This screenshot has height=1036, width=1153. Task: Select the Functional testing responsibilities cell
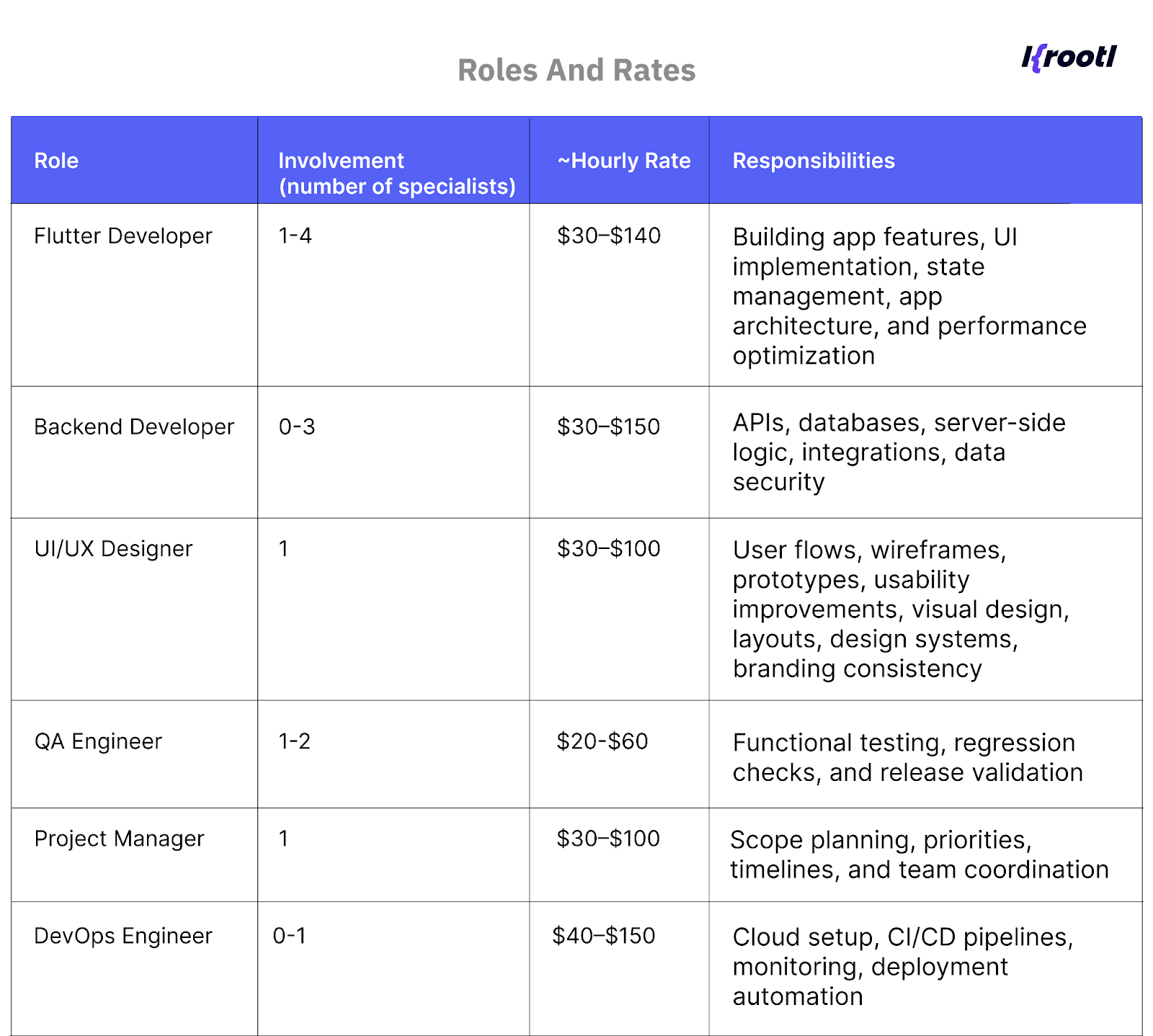[x=907, y=756]
